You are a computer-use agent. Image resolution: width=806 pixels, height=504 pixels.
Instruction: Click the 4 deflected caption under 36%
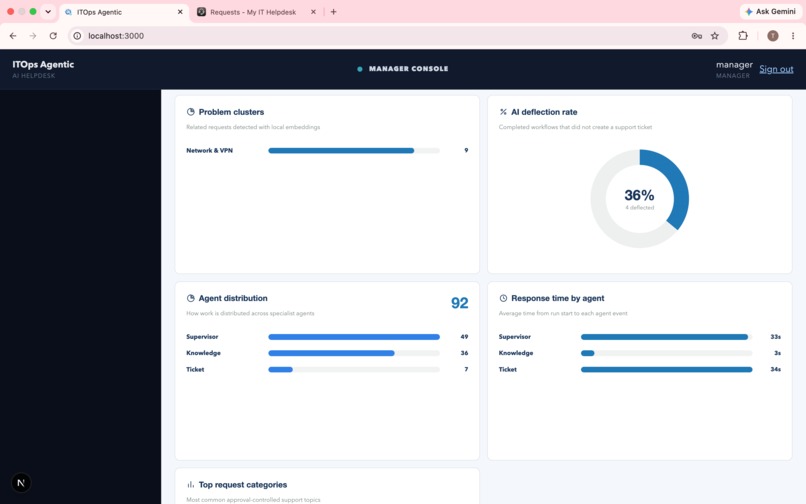pyautogui.click(x=639, y=208)
